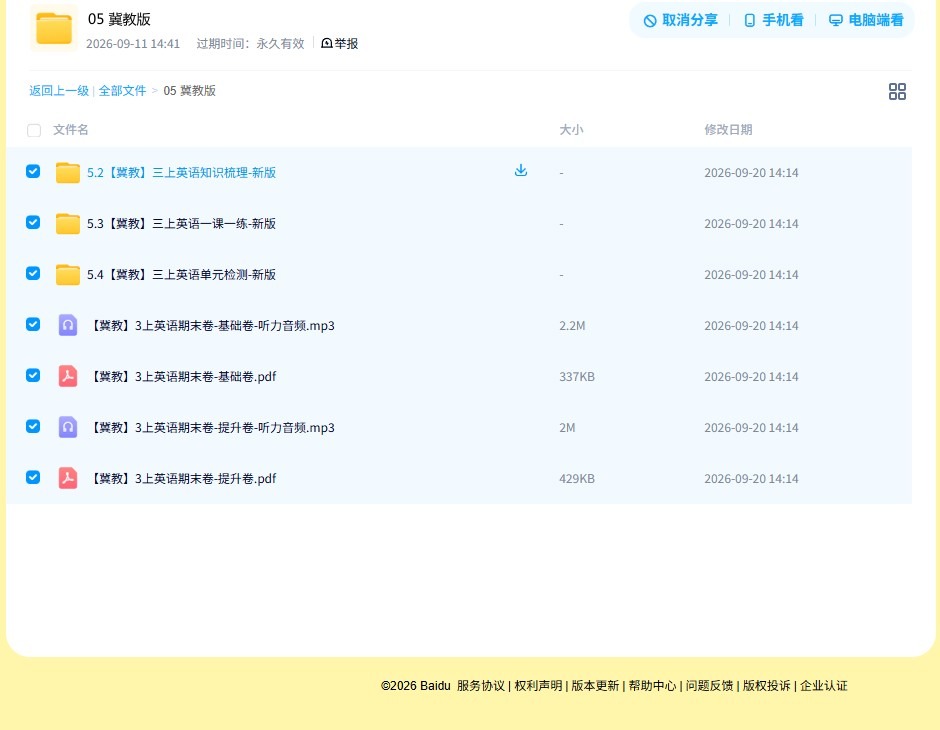Open the 版权投诉 footer link
Image resolution: width=940 pixels, height=730 pixels.
[767, 686]
